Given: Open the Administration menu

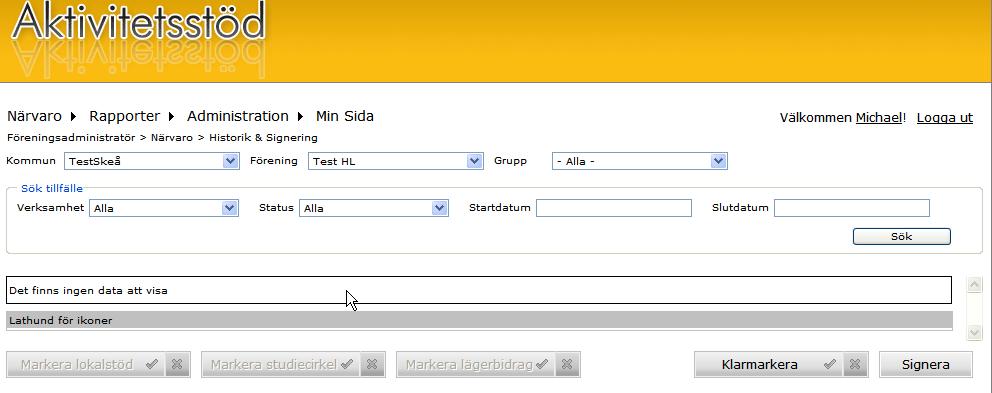Looking at the screenshot, I should pyautogui.click(x=238, y=116).
